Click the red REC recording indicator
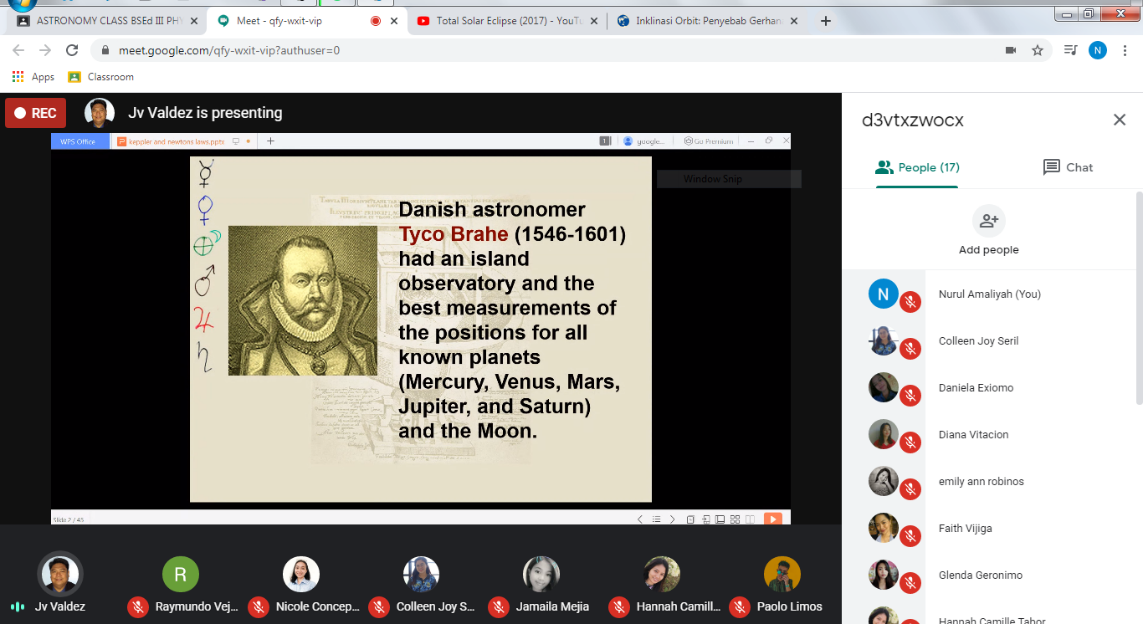This screenshot has width=1143, height=624. (x=35, y=113)
